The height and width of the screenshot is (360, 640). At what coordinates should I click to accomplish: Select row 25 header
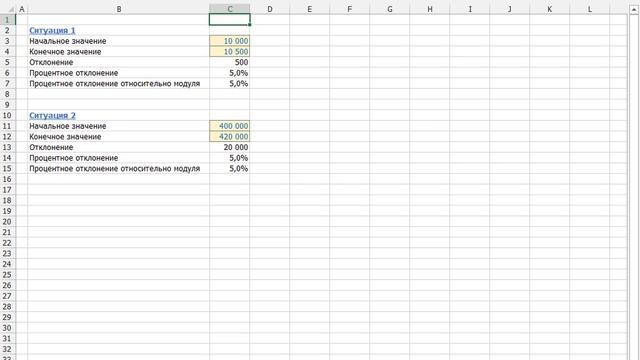(7, 274)
